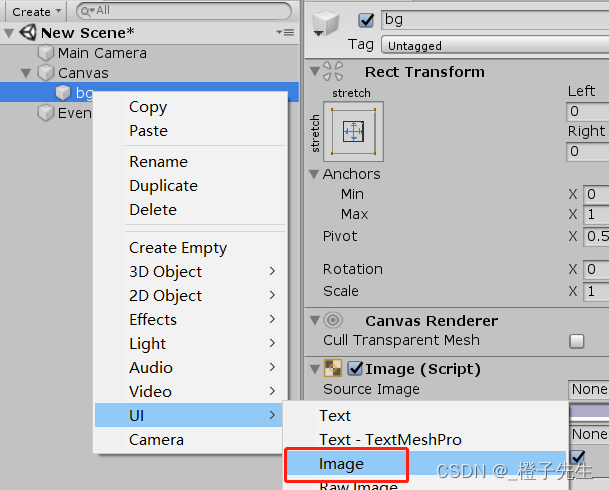Image resolution: width=609 pixels, height=490 pixels.
Task: Click the Image (Script) component icon
Action: point(333,368)
